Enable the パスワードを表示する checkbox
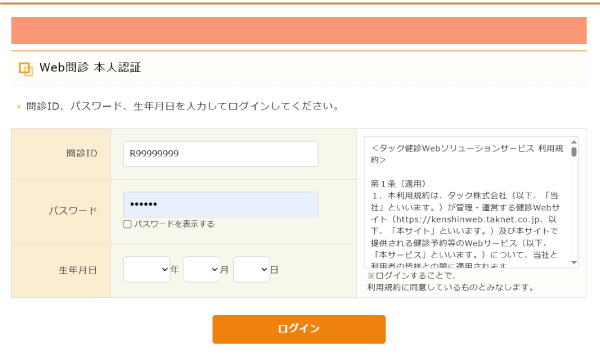The width and height of the screenshot is (600, 360). click(x=127, y=224)
